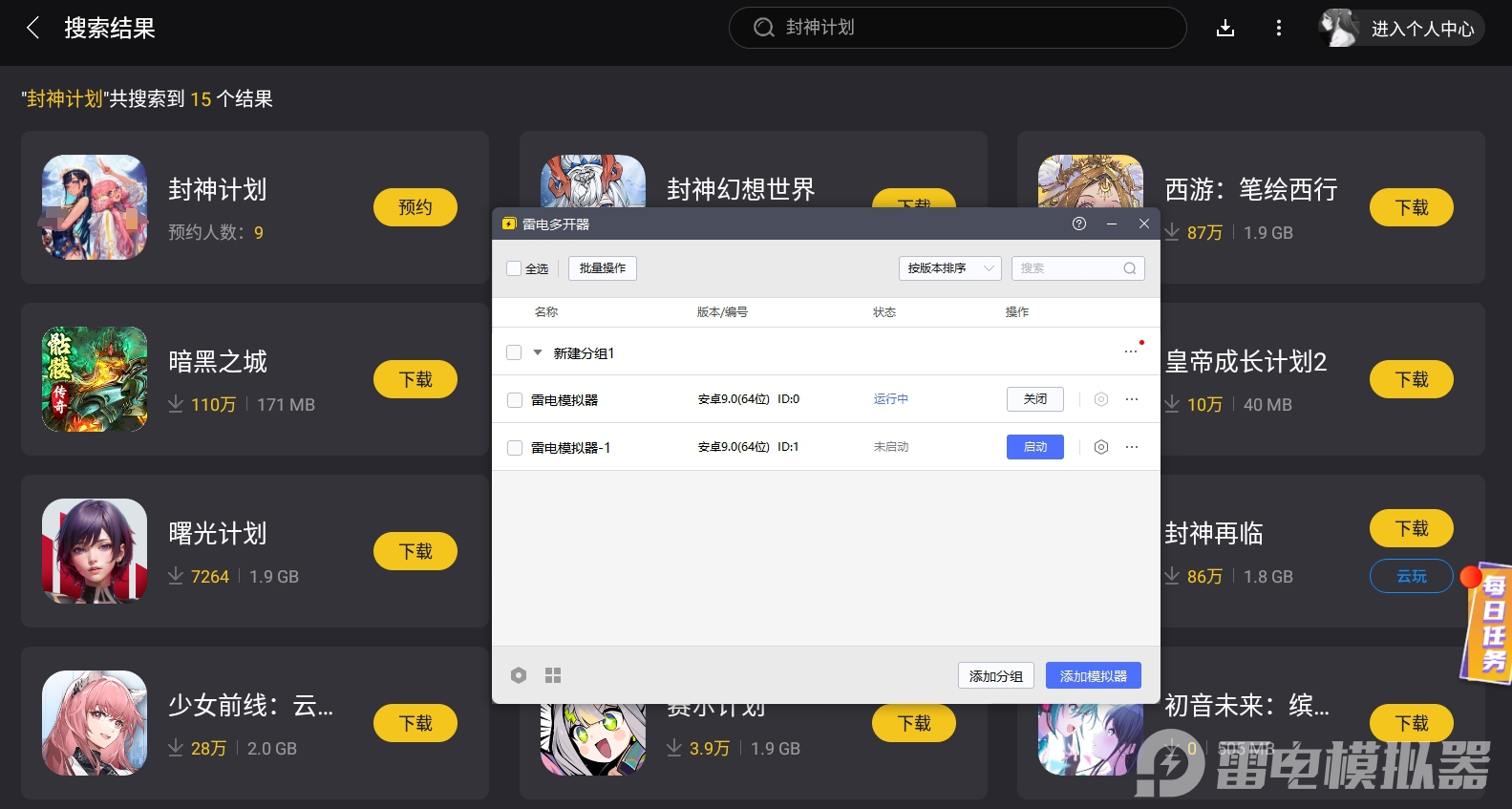Click the 状态 column header

point(884,312)
